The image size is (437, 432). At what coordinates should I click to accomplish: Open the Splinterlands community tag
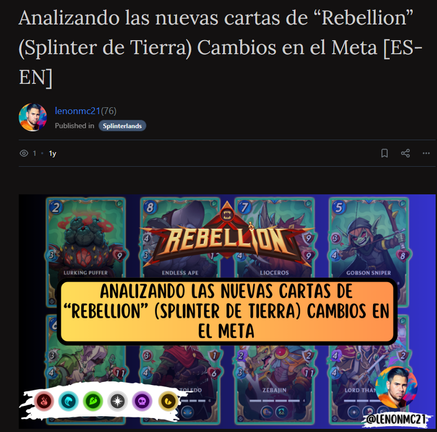122,126
